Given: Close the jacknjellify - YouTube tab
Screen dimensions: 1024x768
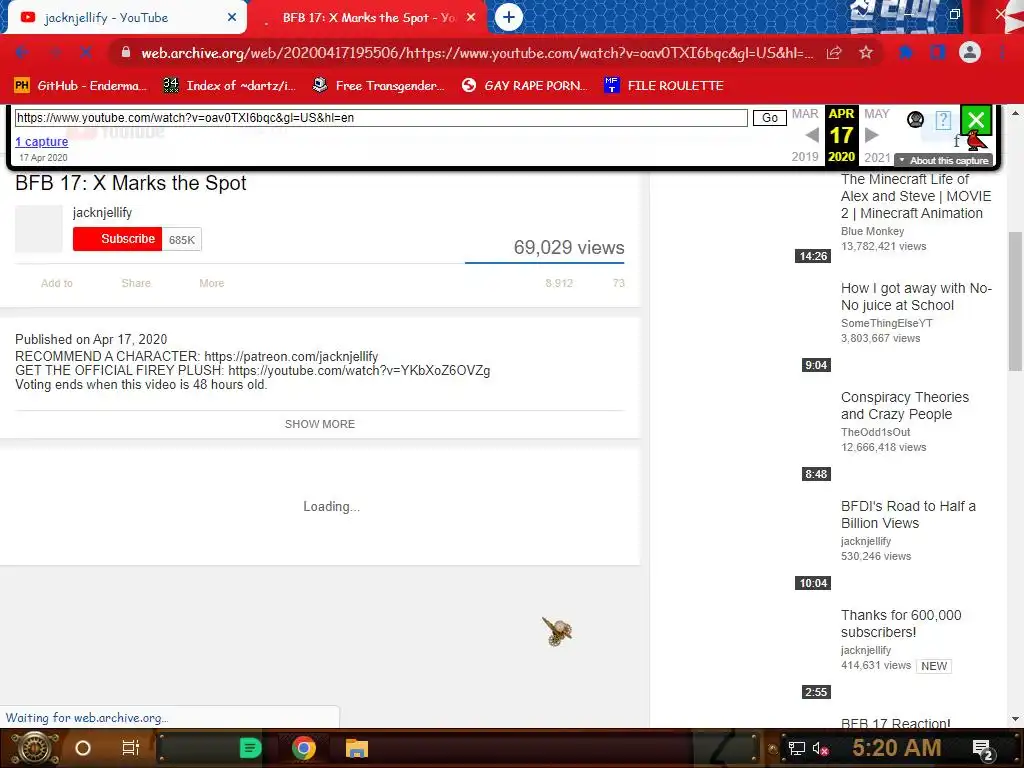Looking at the screenshot, I should click(x=232, y=18).
